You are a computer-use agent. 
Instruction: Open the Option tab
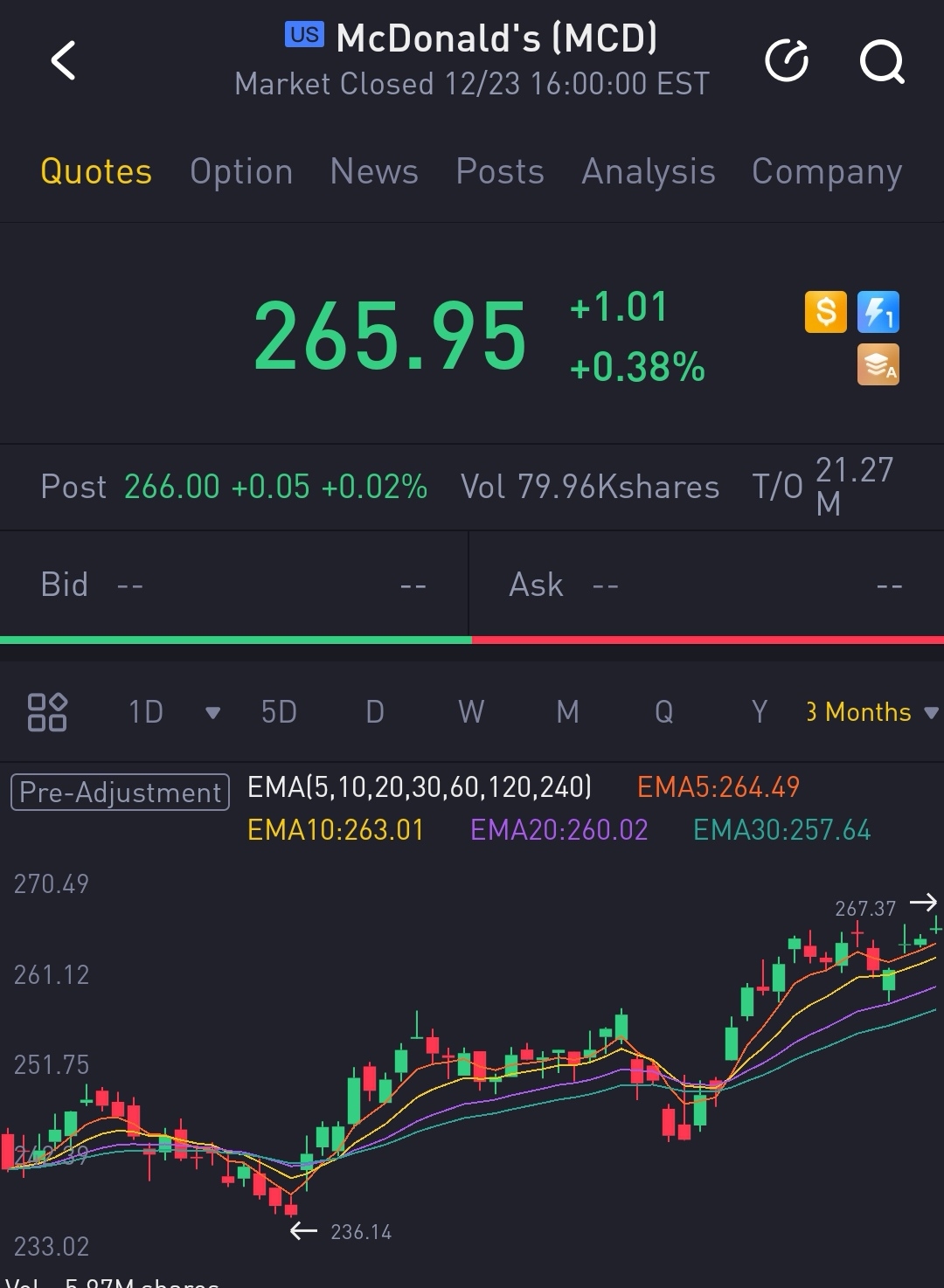coord(241,171)
